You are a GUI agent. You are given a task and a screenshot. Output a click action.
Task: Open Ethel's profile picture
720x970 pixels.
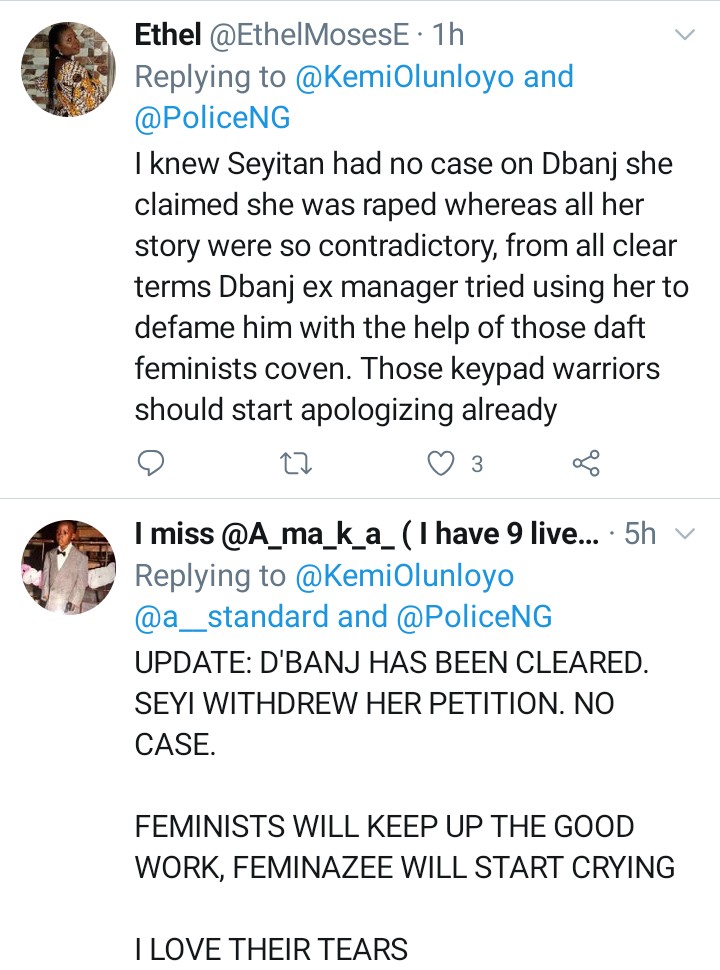click(x=68, y=68)
